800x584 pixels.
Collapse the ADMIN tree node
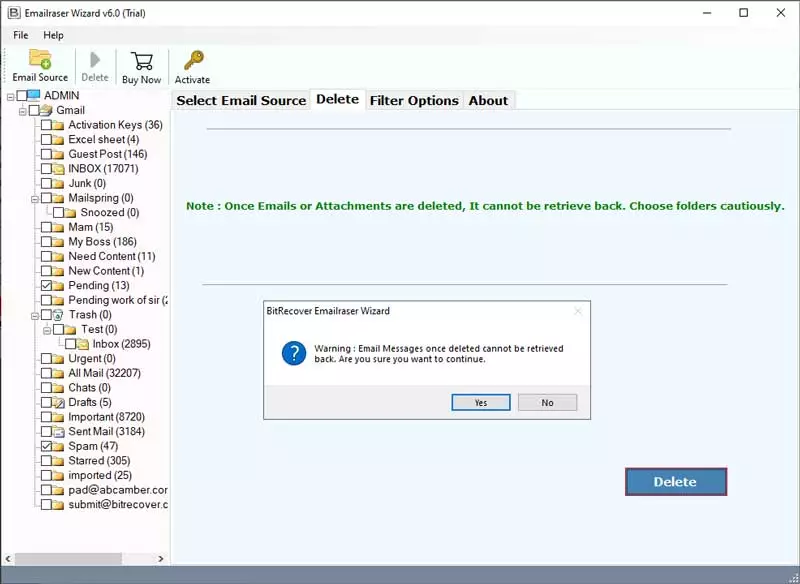(x=11, y=96)
